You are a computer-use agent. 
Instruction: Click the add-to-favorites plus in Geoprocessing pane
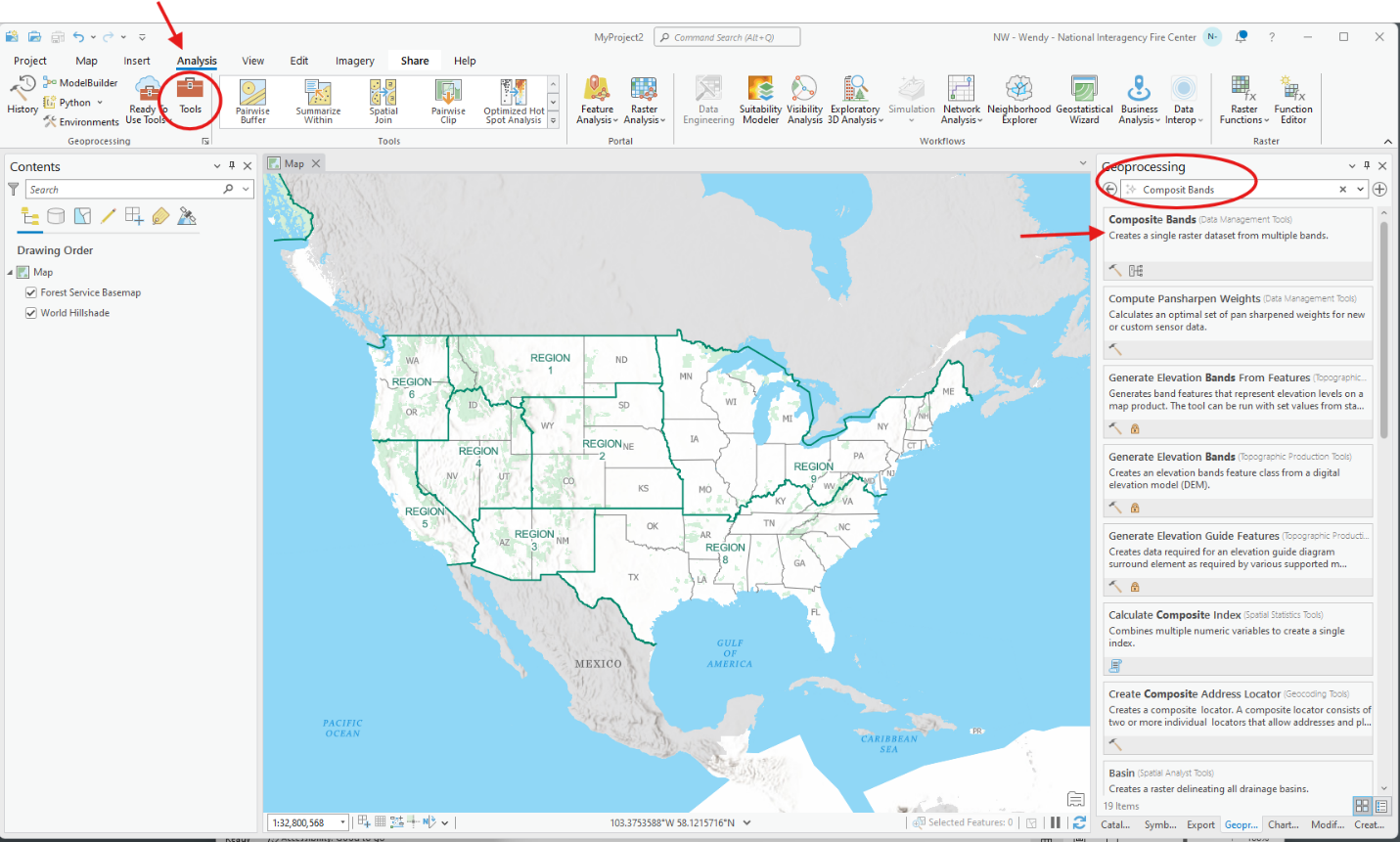tap(1379, 189)
